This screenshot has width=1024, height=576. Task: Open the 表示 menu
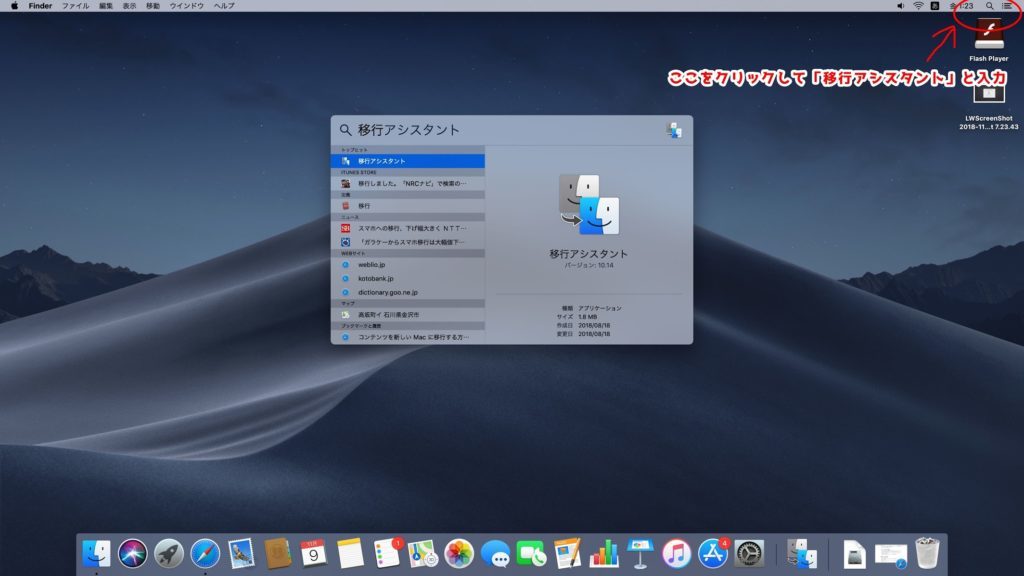click(x=129, y=6)
